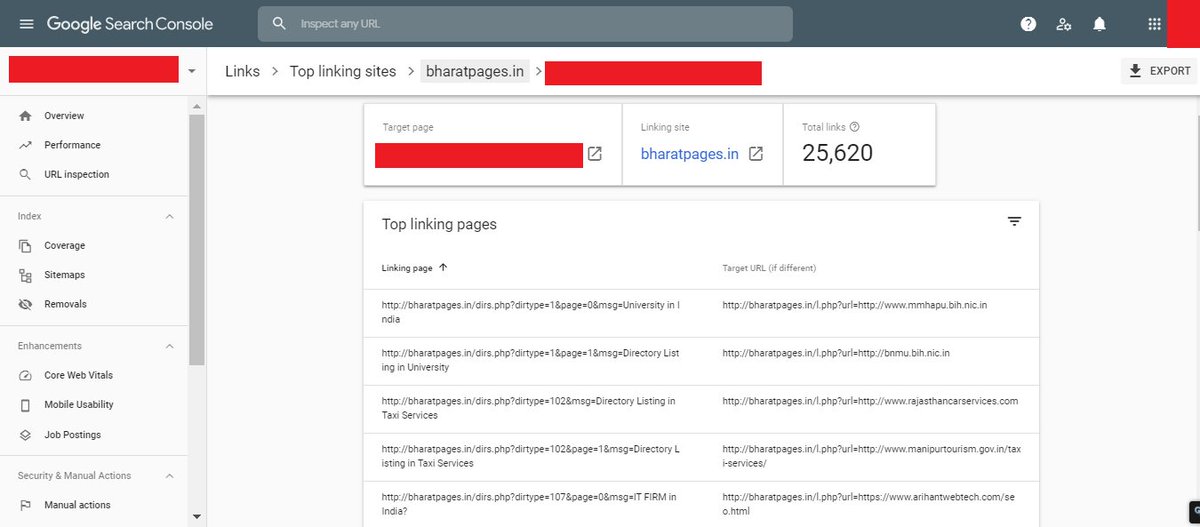Open the filter rows icon
Viewport: 1200px width, 527px height.
[1014, 222]
